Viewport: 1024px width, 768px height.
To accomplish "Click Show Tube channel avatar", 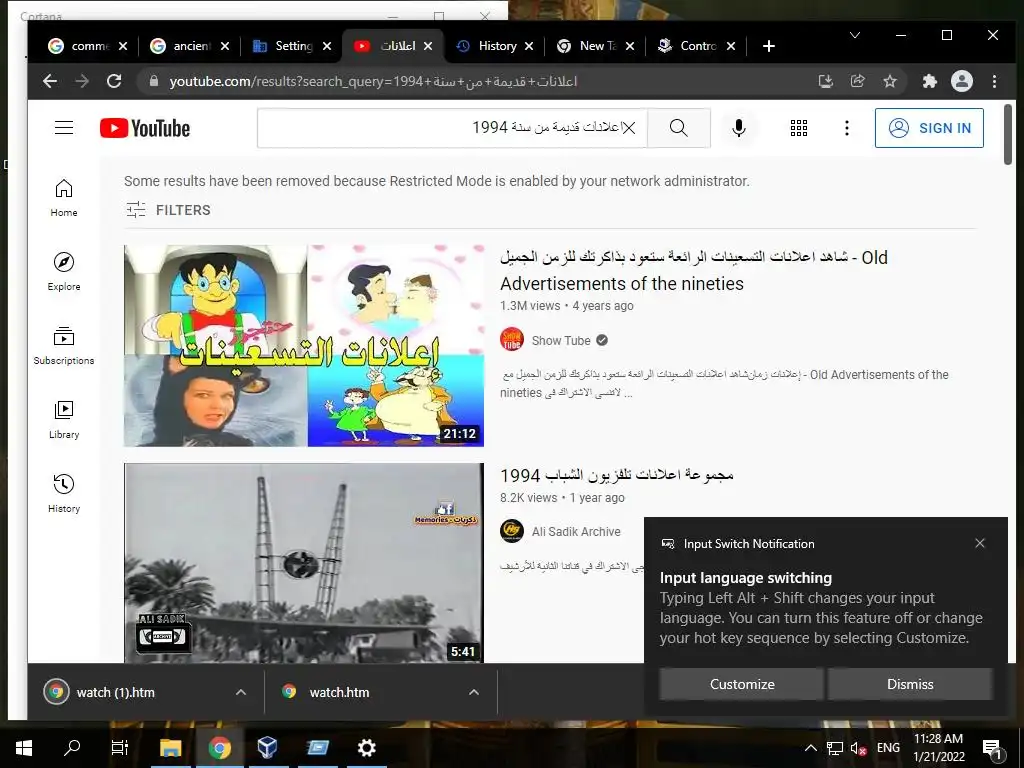I will pyautogui.click(x=512, y=340).
